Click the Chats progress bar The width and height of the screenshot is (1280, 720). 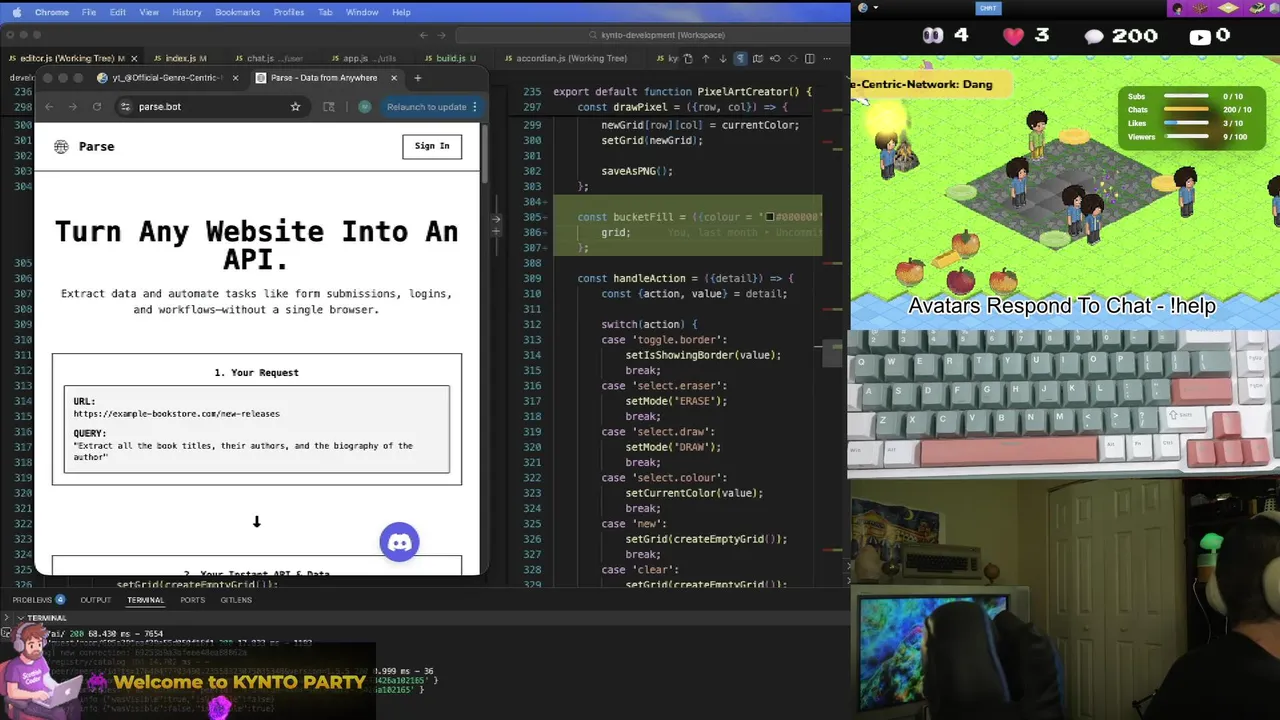(x=1186, y=110)
